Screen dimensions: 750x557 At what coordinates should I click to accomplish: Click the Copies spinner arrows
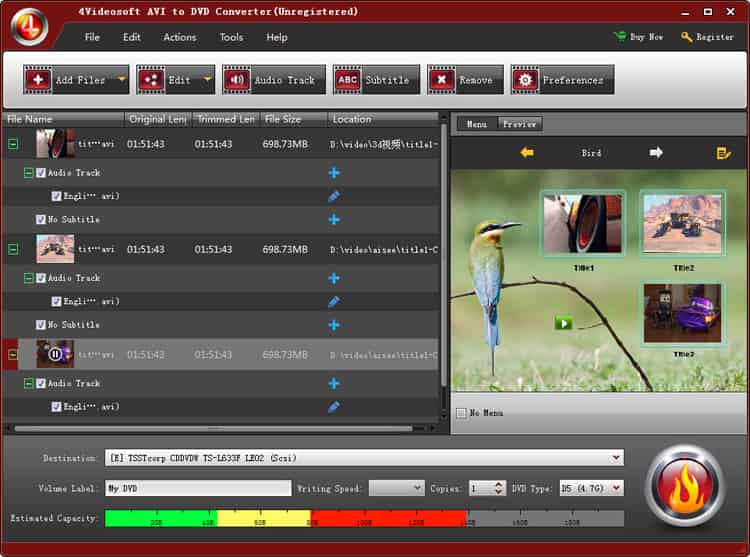(498, 488)
